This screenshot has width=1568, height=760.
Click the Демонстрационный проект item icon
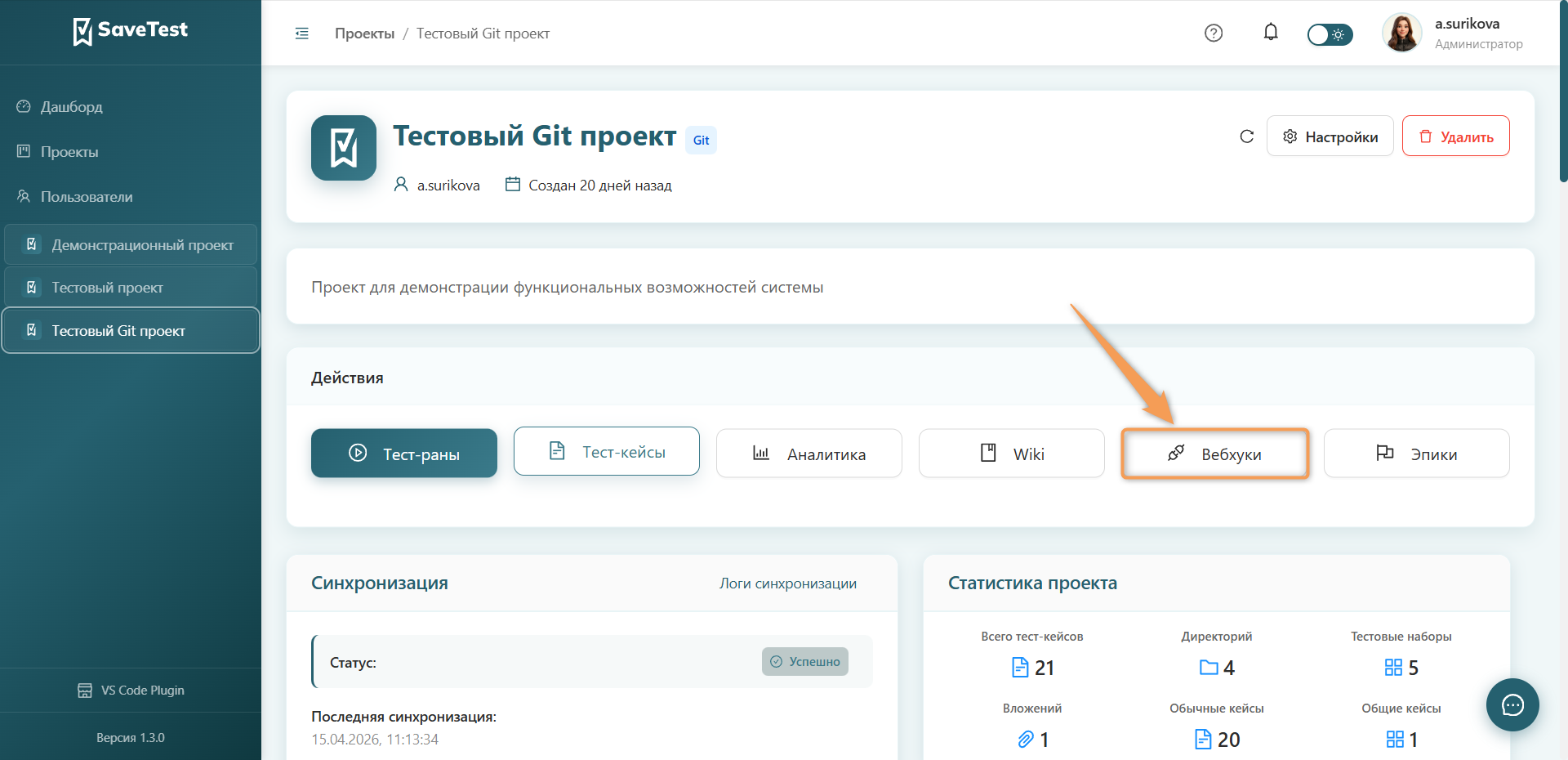pyautogui.click(x=32, y=244)
